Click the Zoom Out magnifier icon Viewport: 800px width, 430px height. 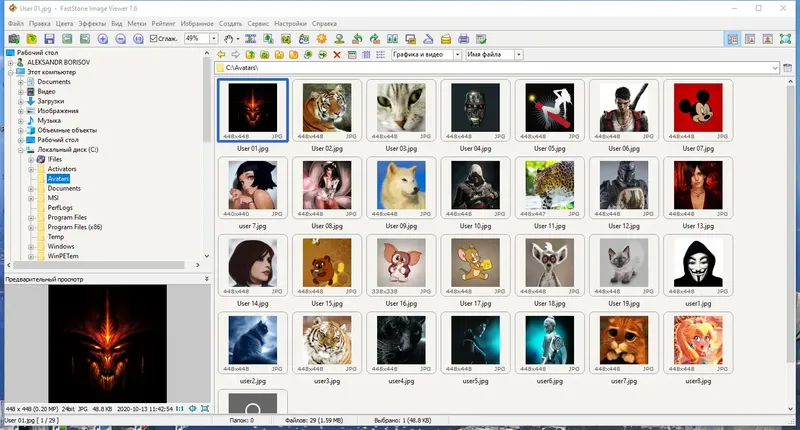(121, 38)
